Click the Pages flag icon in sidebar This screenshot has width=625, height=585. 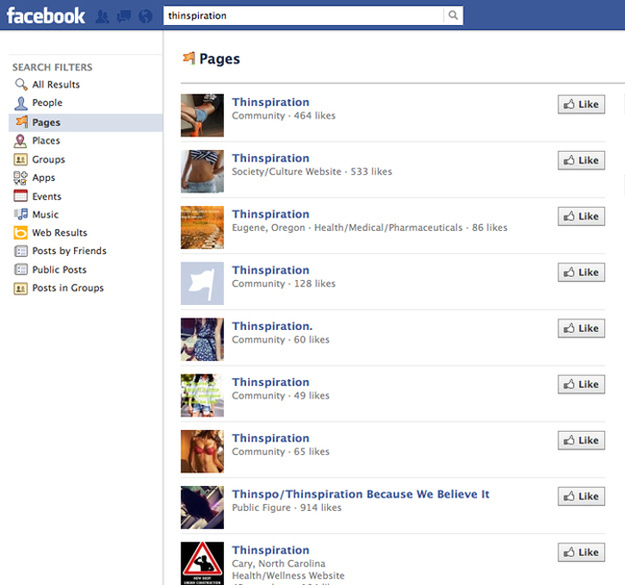tap(22, 122)
